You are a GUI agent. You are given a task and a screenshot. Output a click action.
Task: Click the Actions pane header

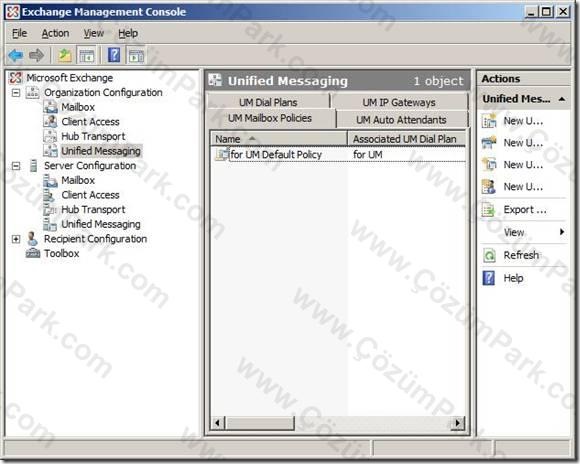pos(523,78)
